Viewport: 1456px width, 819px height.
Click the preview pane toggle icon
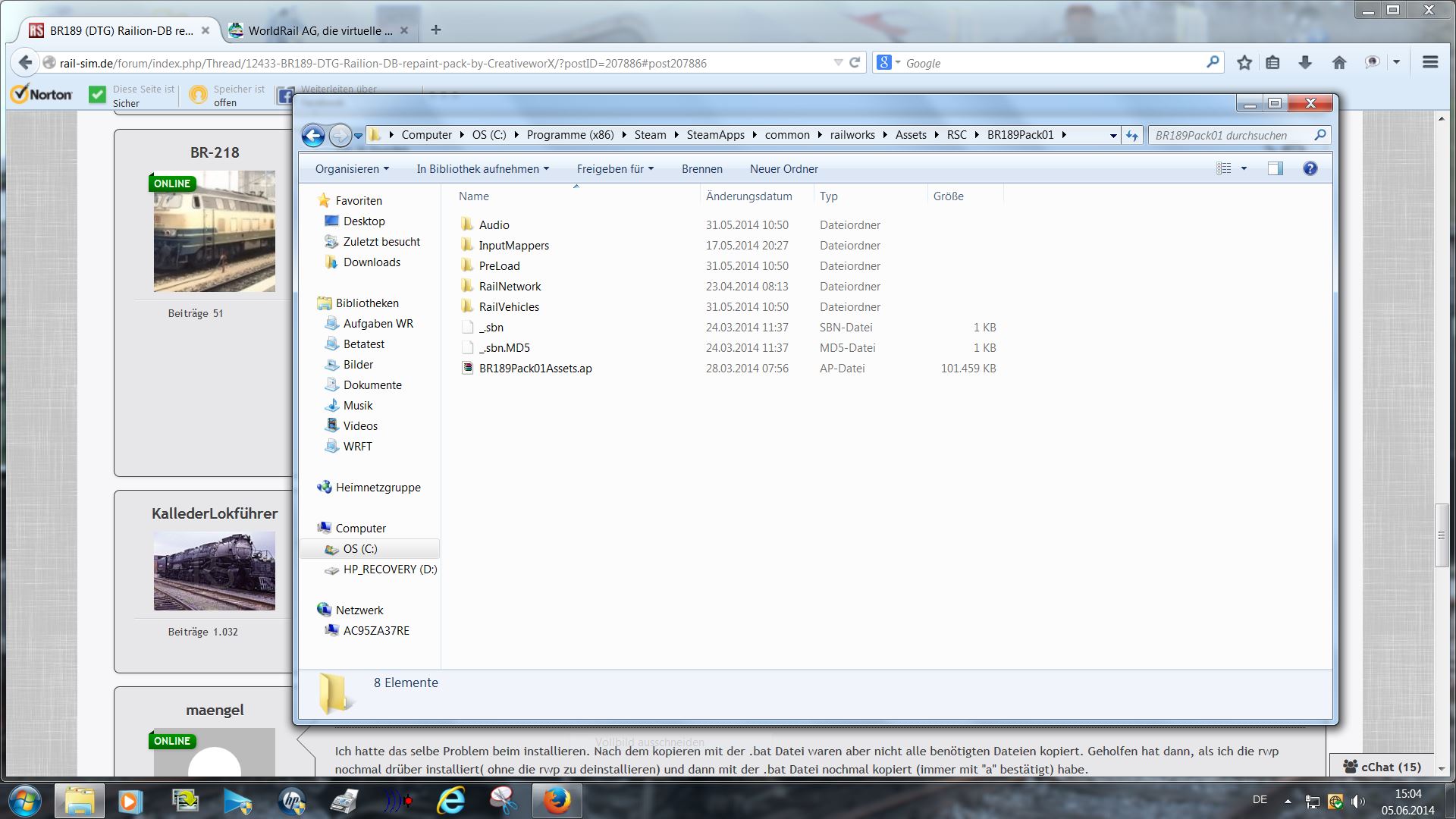[1276, 168]
